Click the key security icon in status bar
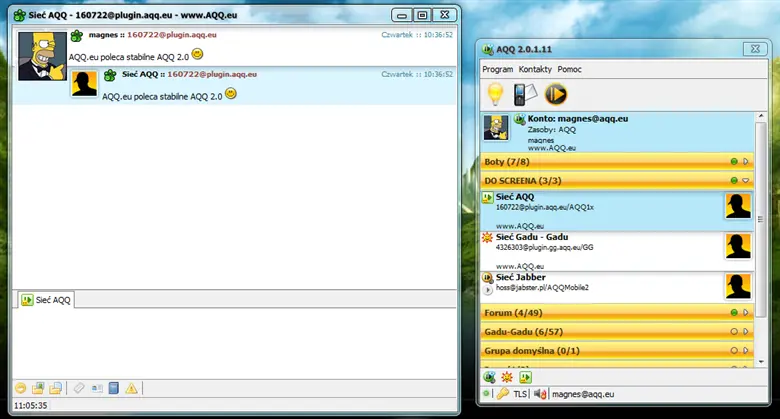The height and width of the screenshot is (419, 780). [x=502, y=395]
